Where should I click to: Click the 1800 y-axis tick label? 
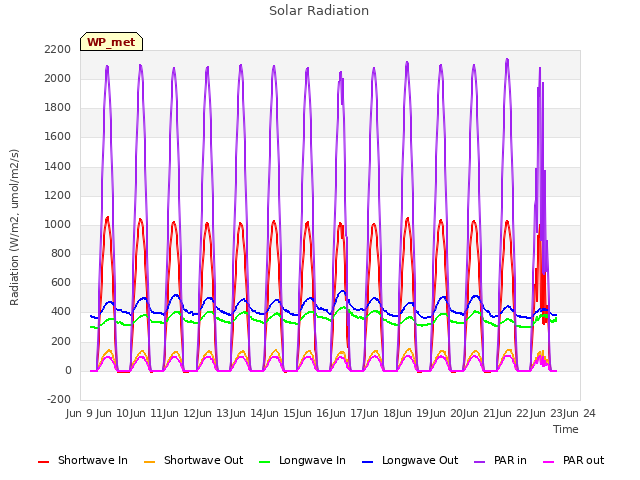click(58, 108)
